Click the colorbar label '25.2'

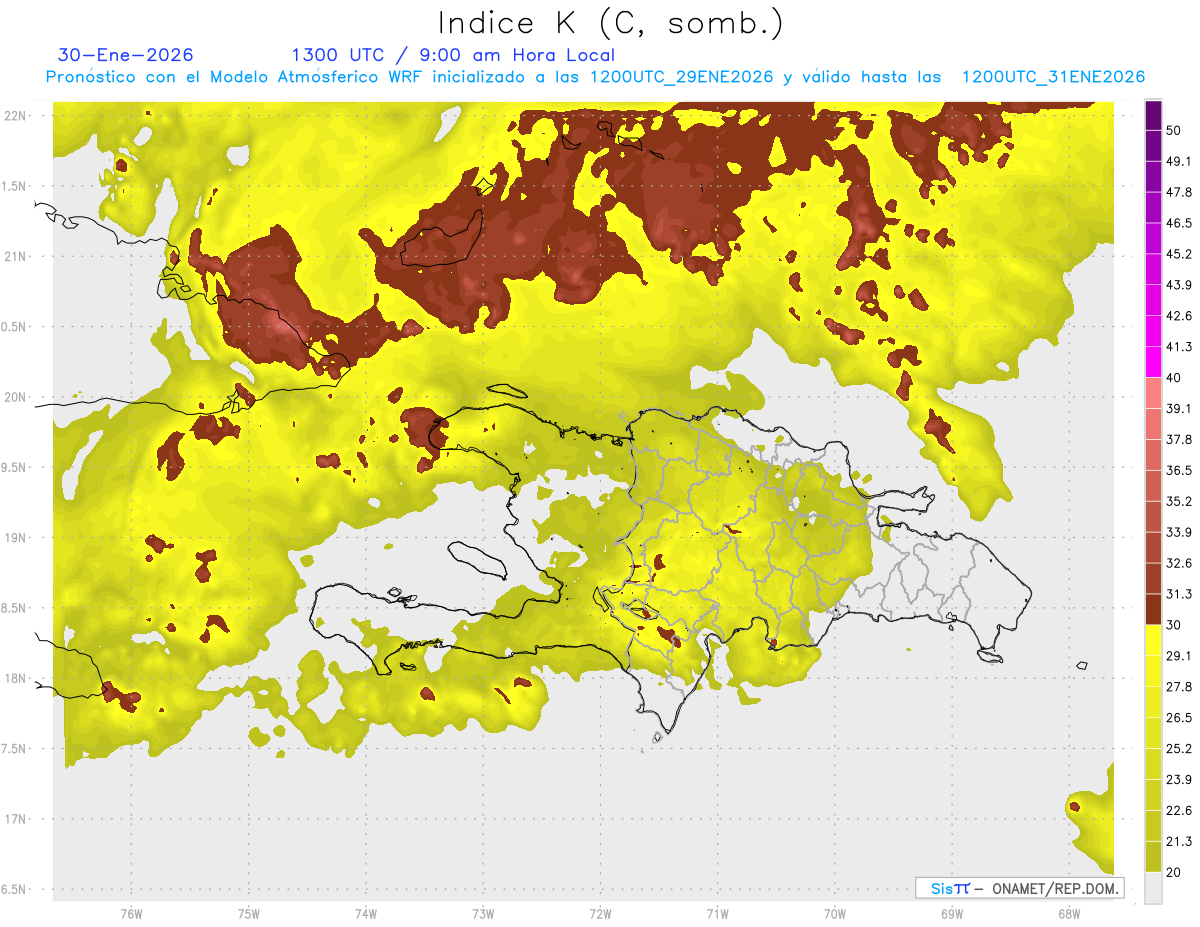1179,749
